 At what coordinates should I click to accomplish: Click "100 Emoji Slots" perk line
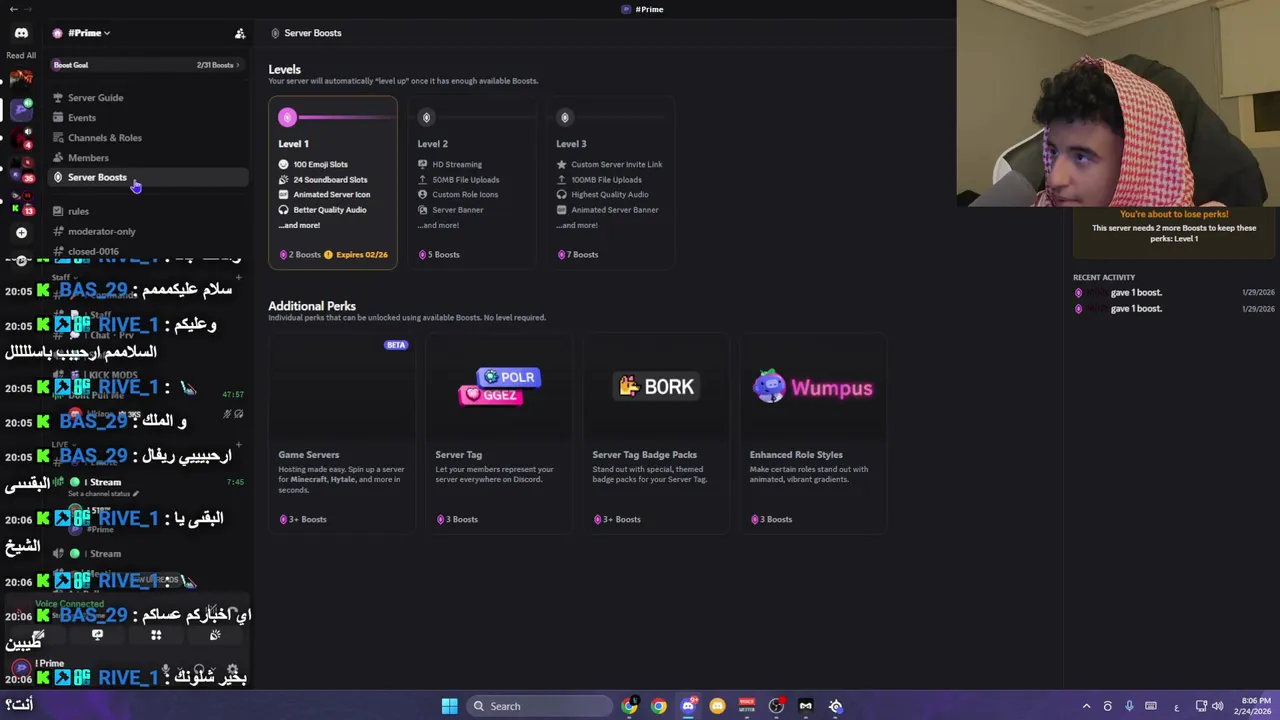click(321, 164)
